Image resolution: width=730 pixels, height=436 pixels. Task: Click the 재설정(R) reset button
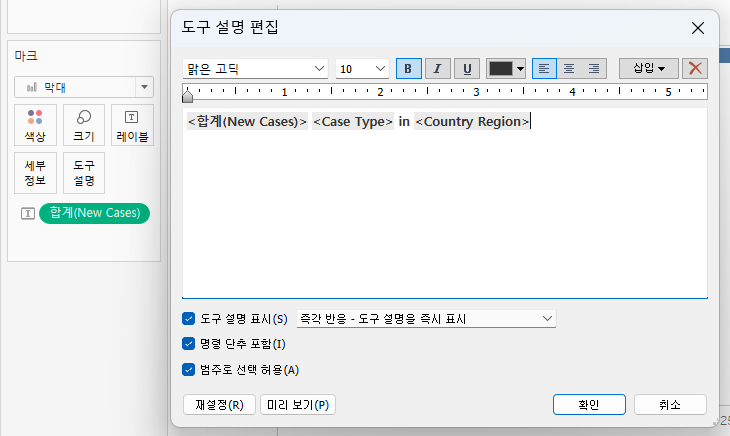pyautogui.click(x=219, y=405)
